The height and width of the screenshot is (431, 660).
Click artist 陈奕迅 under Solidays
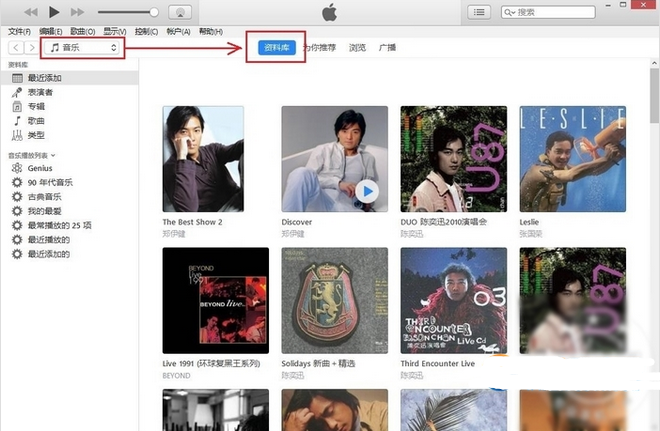click(293, 375)
